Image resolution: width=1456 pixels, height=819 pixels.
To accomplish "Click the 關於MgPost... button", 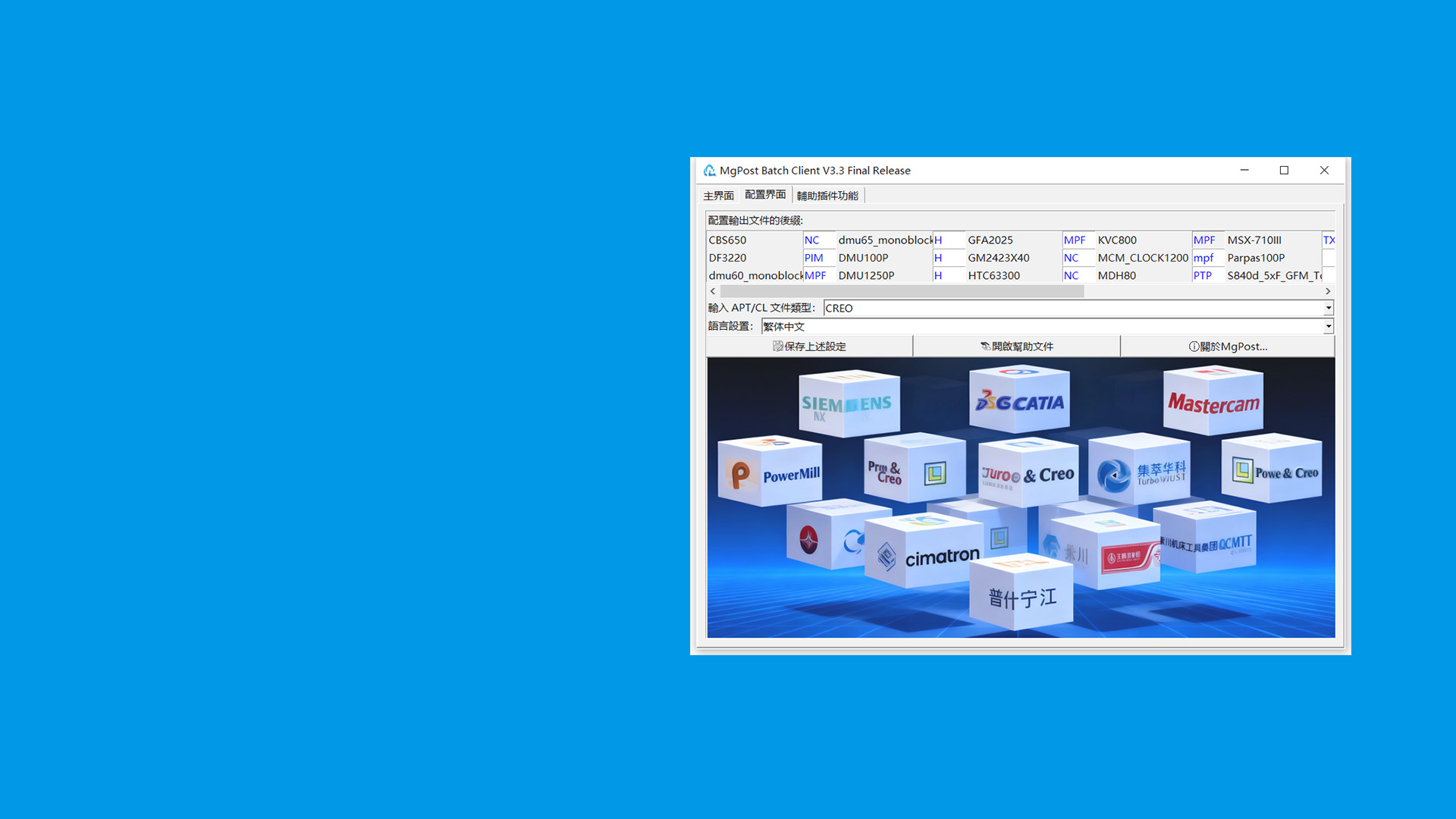I will [x=1228, y=347].
